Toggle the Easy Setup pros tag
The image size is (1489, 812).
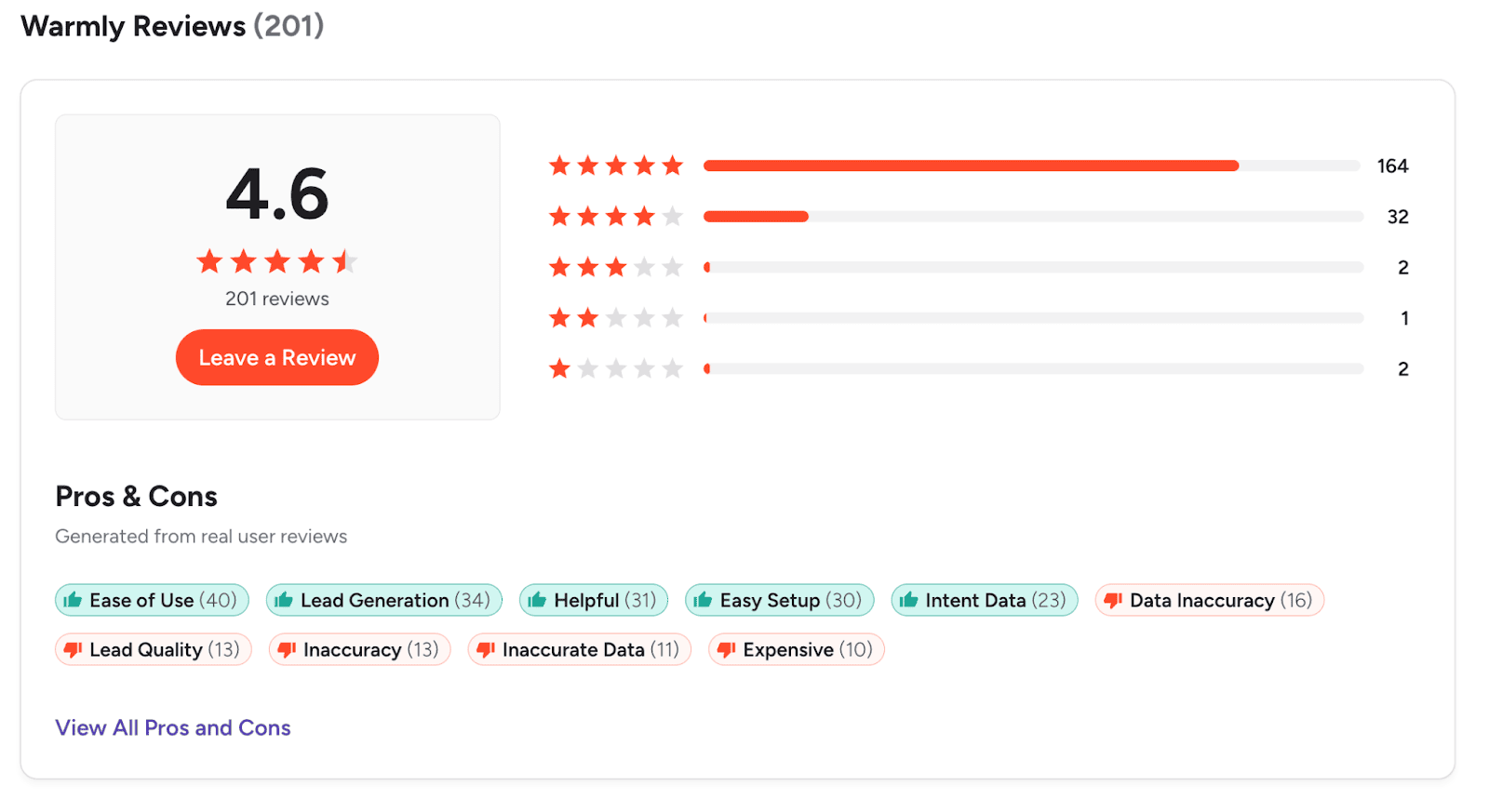(x=780, y=600)
